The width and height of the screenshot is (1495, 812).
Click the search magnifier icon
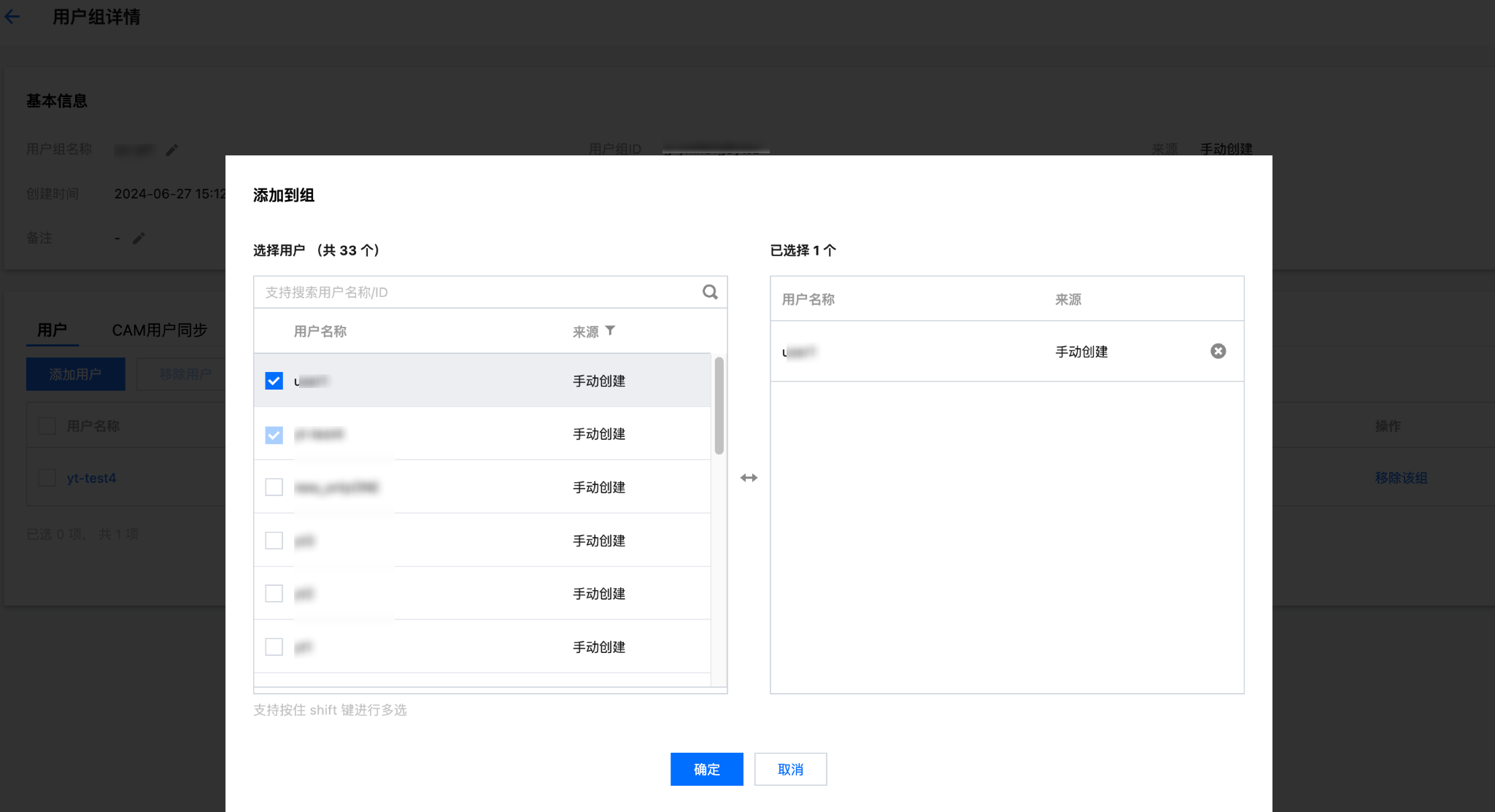click(709, 292)
